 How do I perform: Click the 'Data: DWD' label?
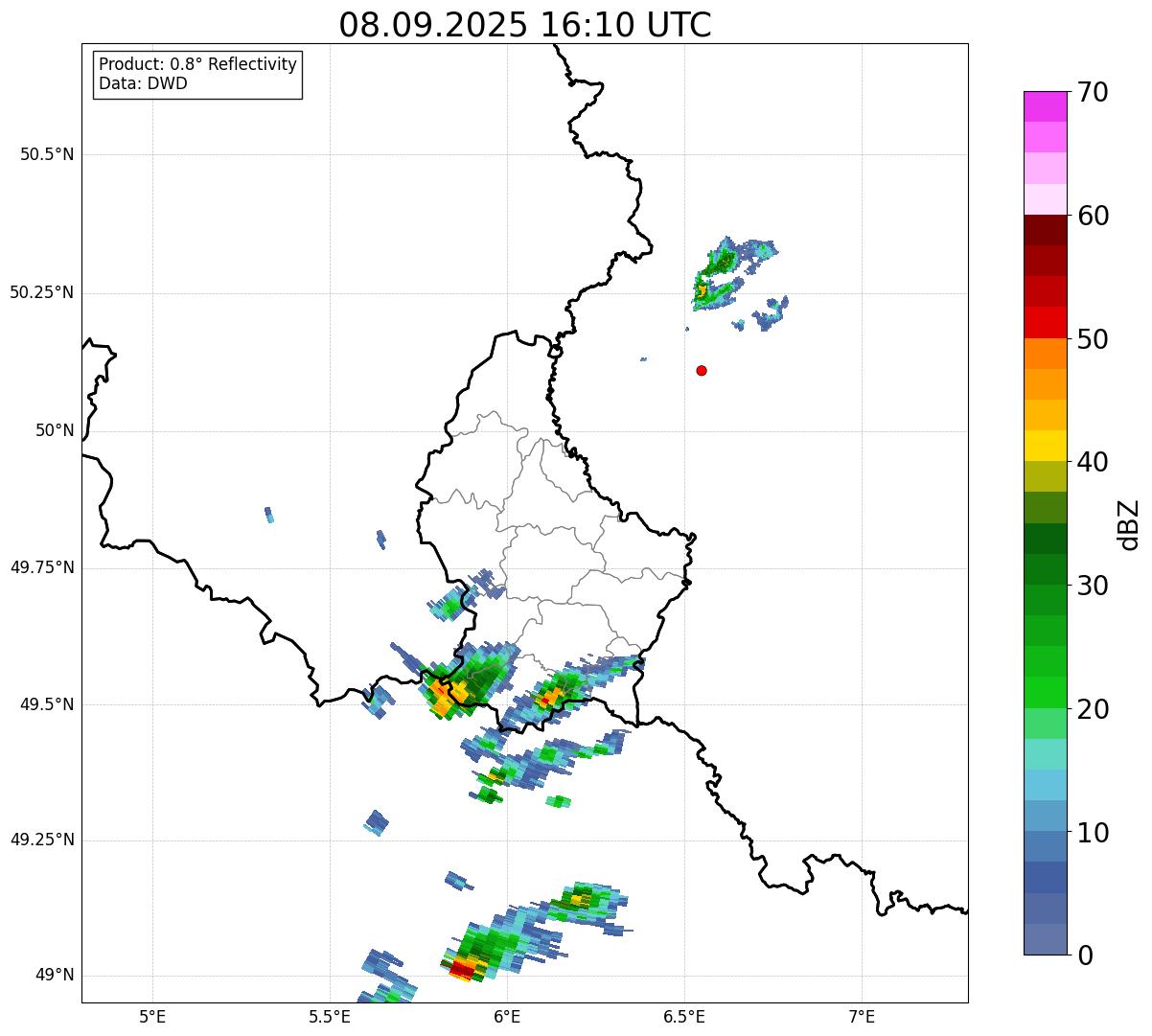tap(143, 83)
